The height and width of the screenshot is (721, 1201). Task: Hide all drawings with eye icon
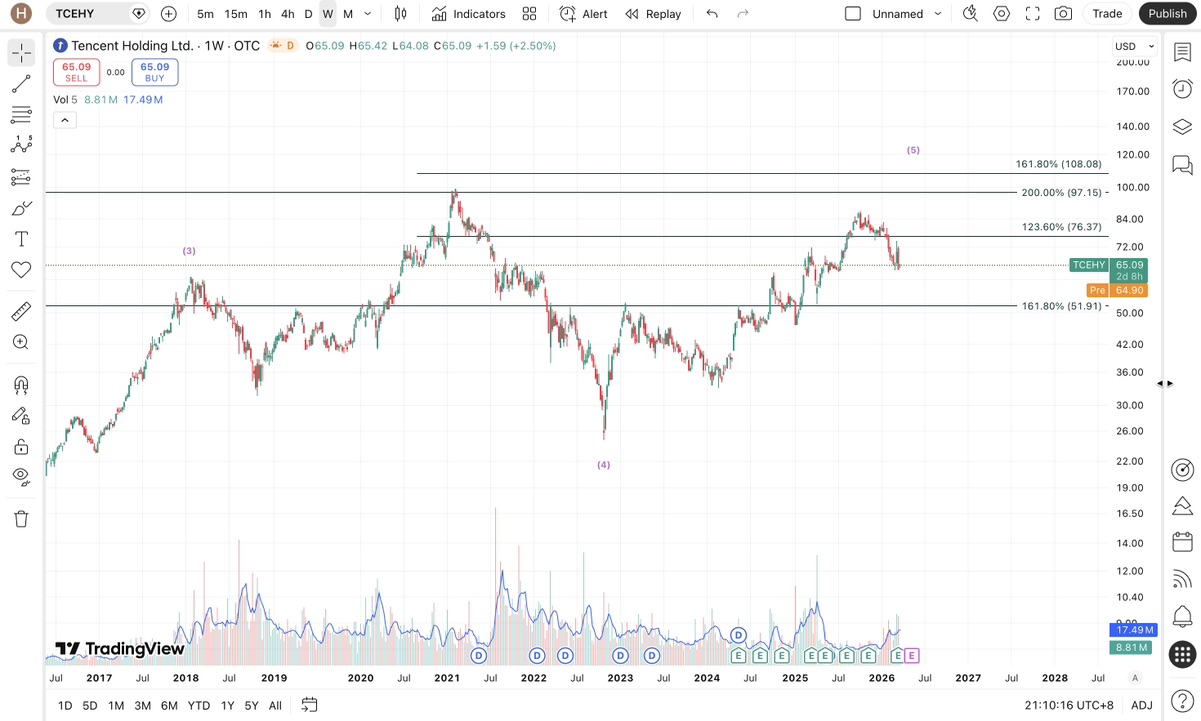[x=21, y=477]
